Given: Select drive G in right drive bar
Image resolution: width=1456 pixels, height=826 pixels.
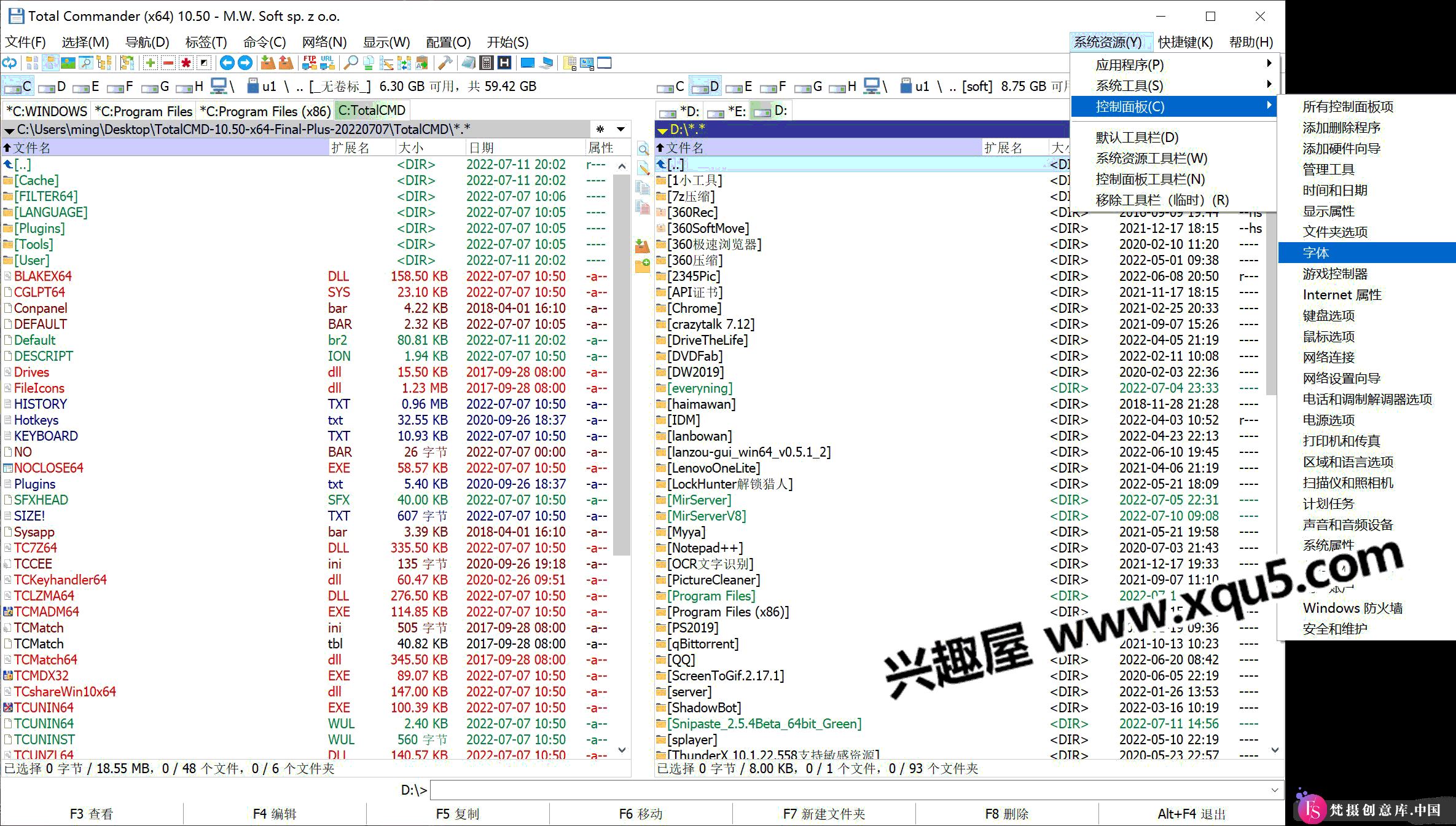Looking at the screenshot, I should pyautogui.click(x=808, y=86).
